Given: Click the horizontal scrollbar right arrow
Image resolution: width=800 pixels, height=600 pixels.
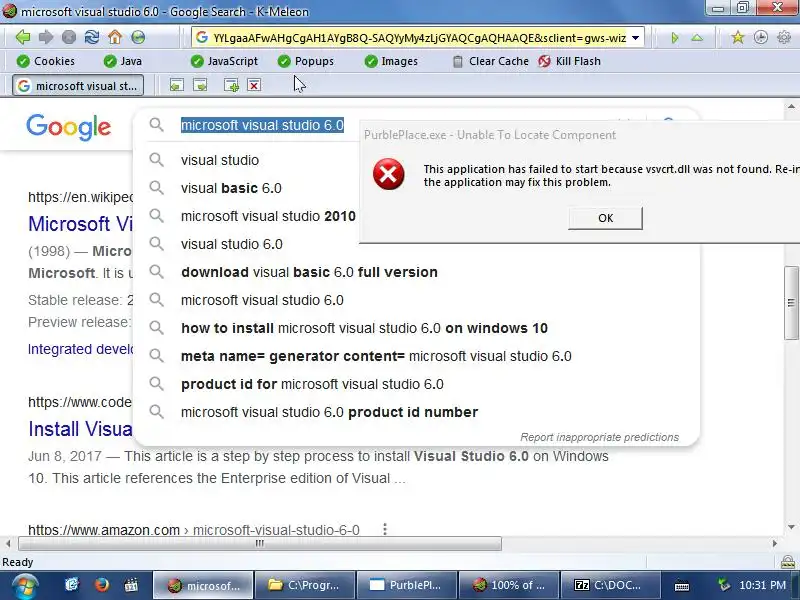Looking at the screenshot, I should pyautogui.click(x=774, y=543).
